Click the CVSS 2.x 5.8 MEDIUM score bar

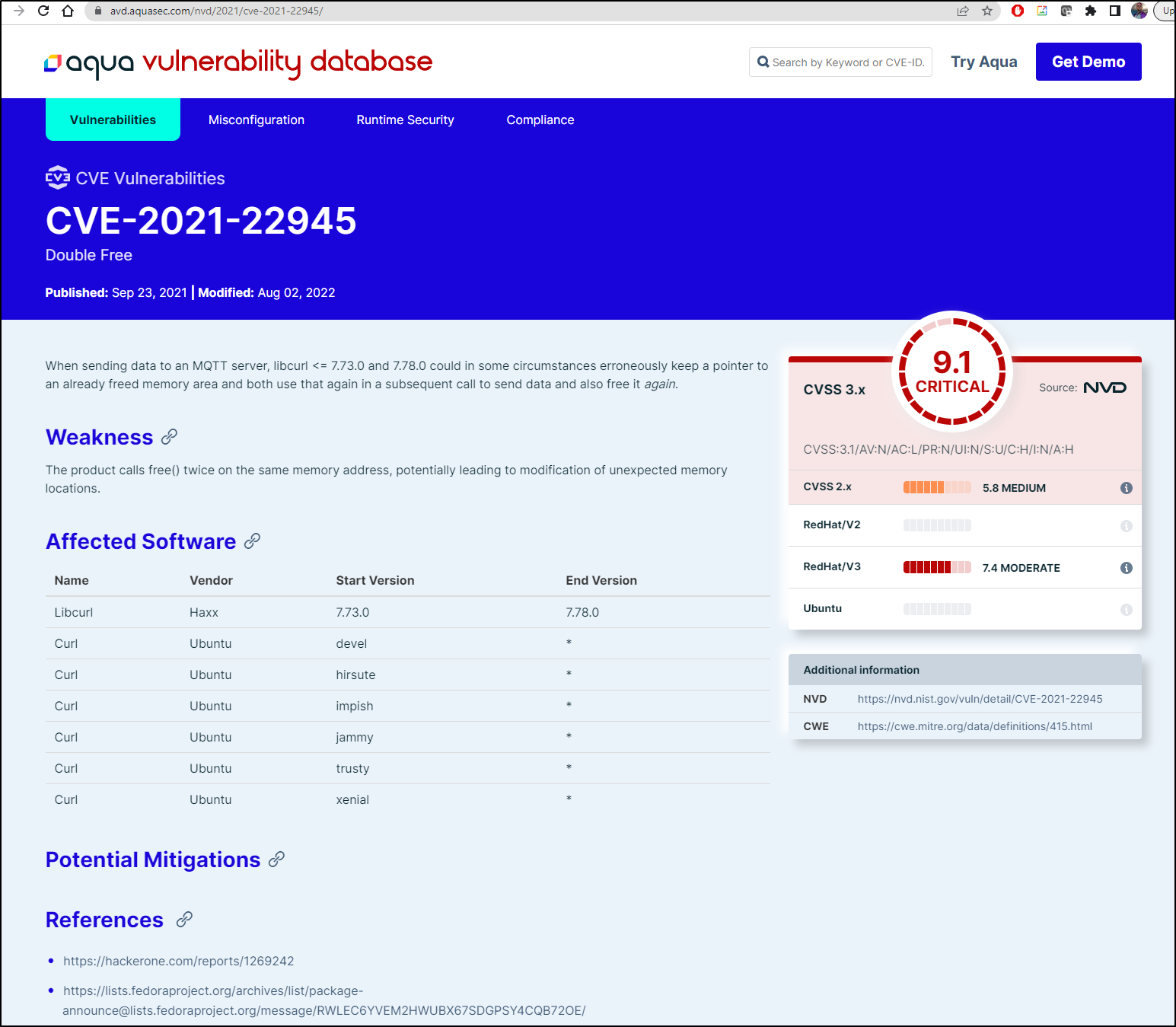pyautogui.click(x=937, y=487)
